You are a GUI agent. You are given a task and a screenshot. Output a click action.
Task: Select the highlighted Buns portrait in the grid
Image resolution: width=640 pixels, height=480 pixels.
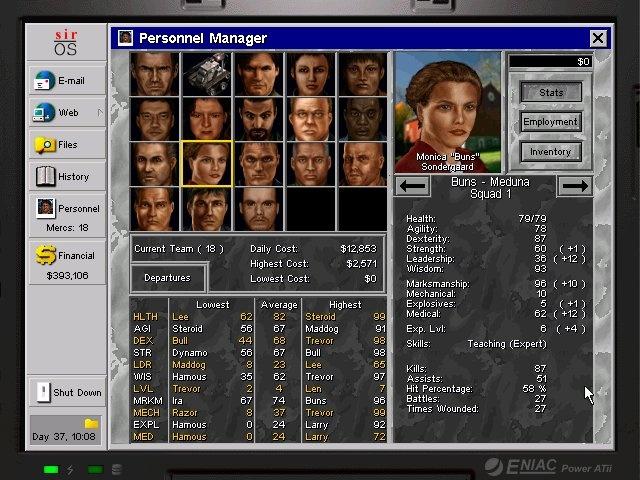(x=207, y=164)
